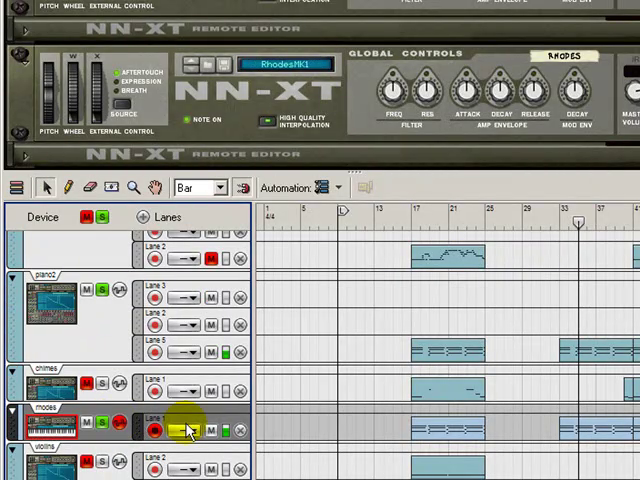Select the chimes device thumbnail

(x=52, y=388)
